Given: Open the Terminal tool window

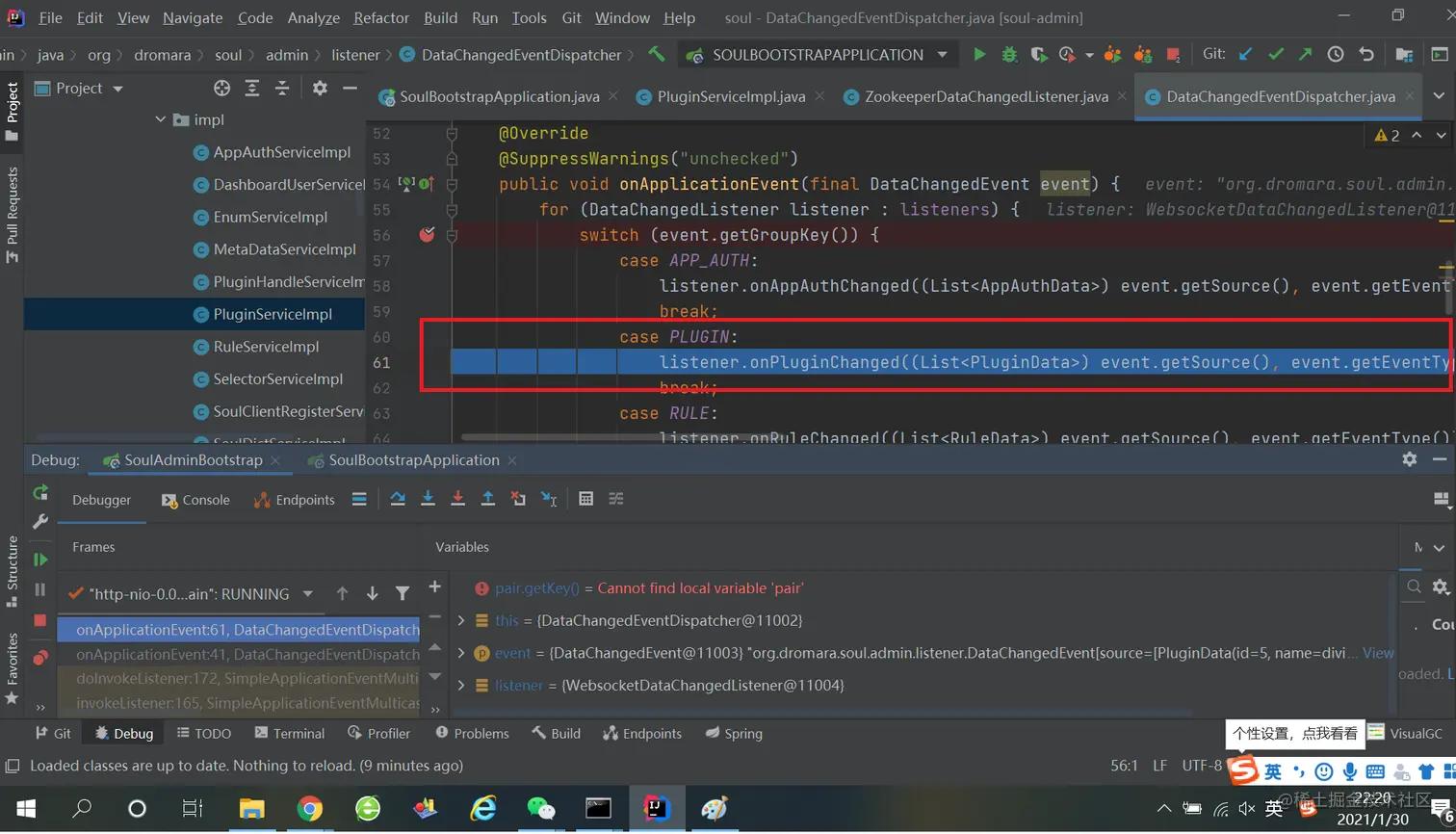Looking at the screenshot, I should pos(289,733).
